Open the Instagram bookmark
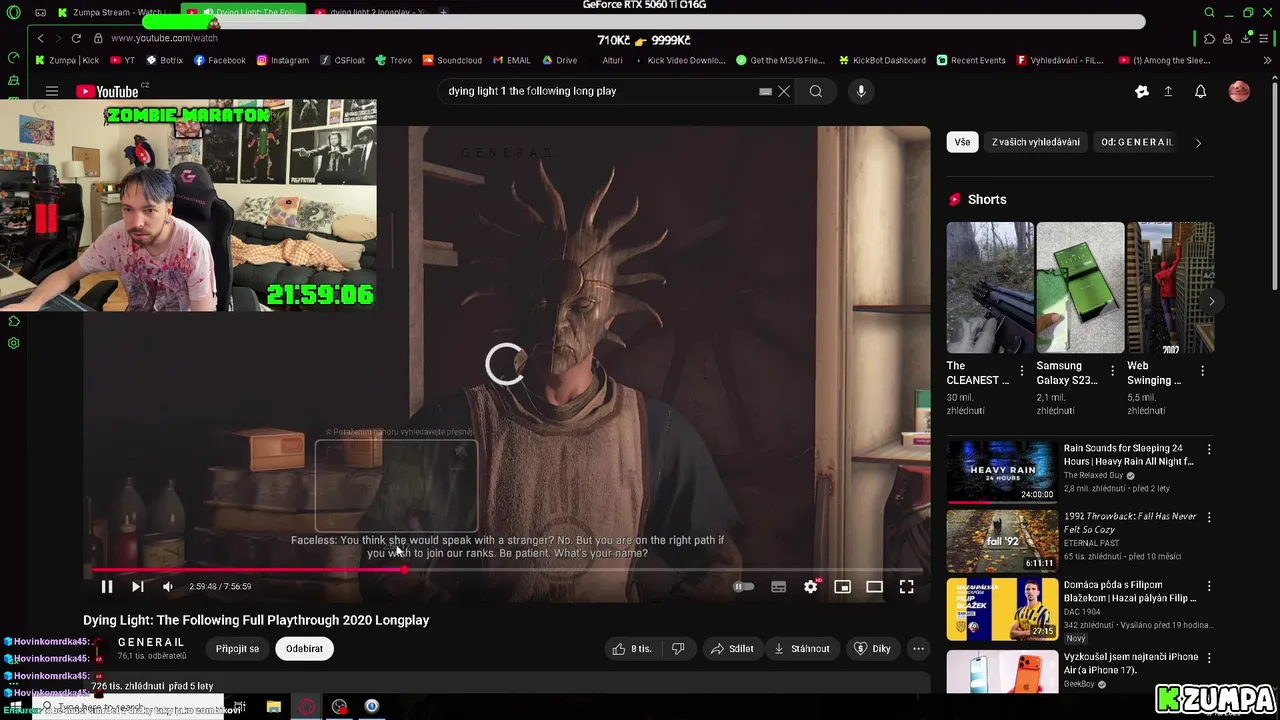1280x720 pixels. [x=283, y=60]
